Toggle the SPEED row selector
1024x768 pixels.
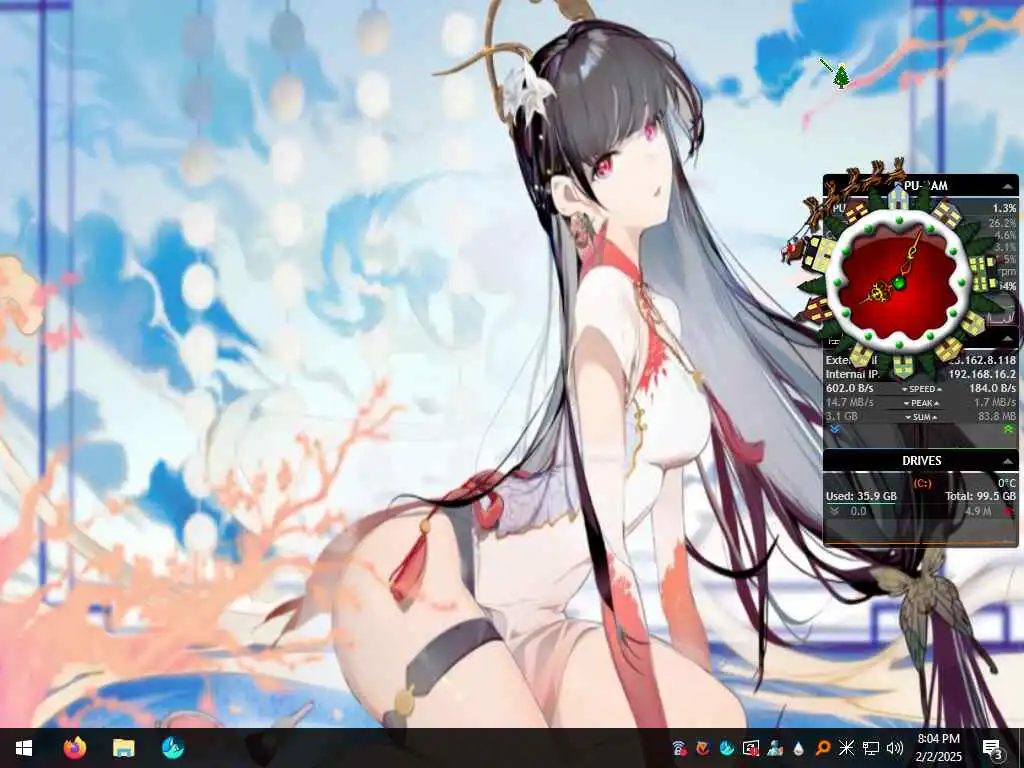click(922, 389)
